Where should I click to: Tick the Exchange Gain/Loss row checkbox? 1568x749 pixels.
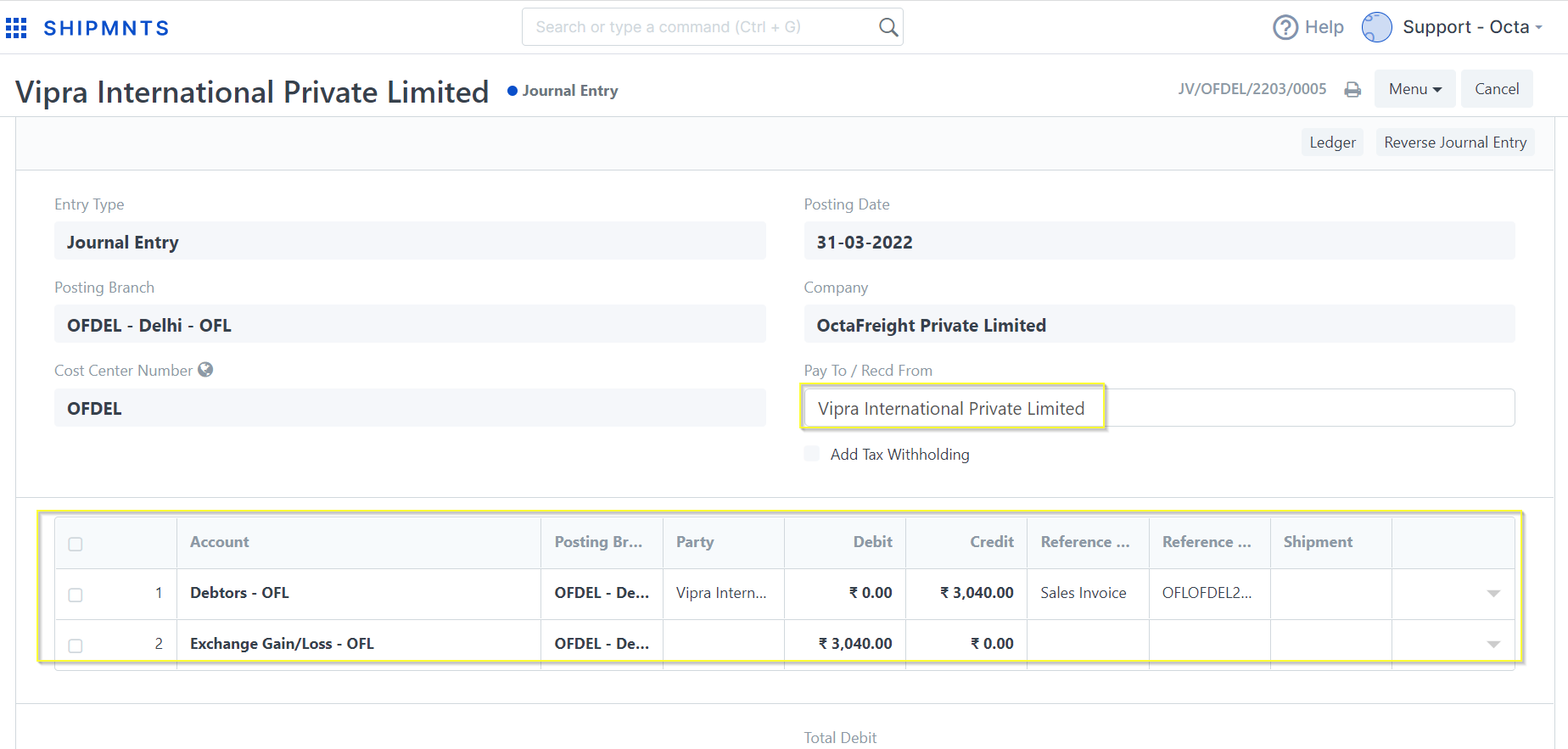tap(76, 646)
